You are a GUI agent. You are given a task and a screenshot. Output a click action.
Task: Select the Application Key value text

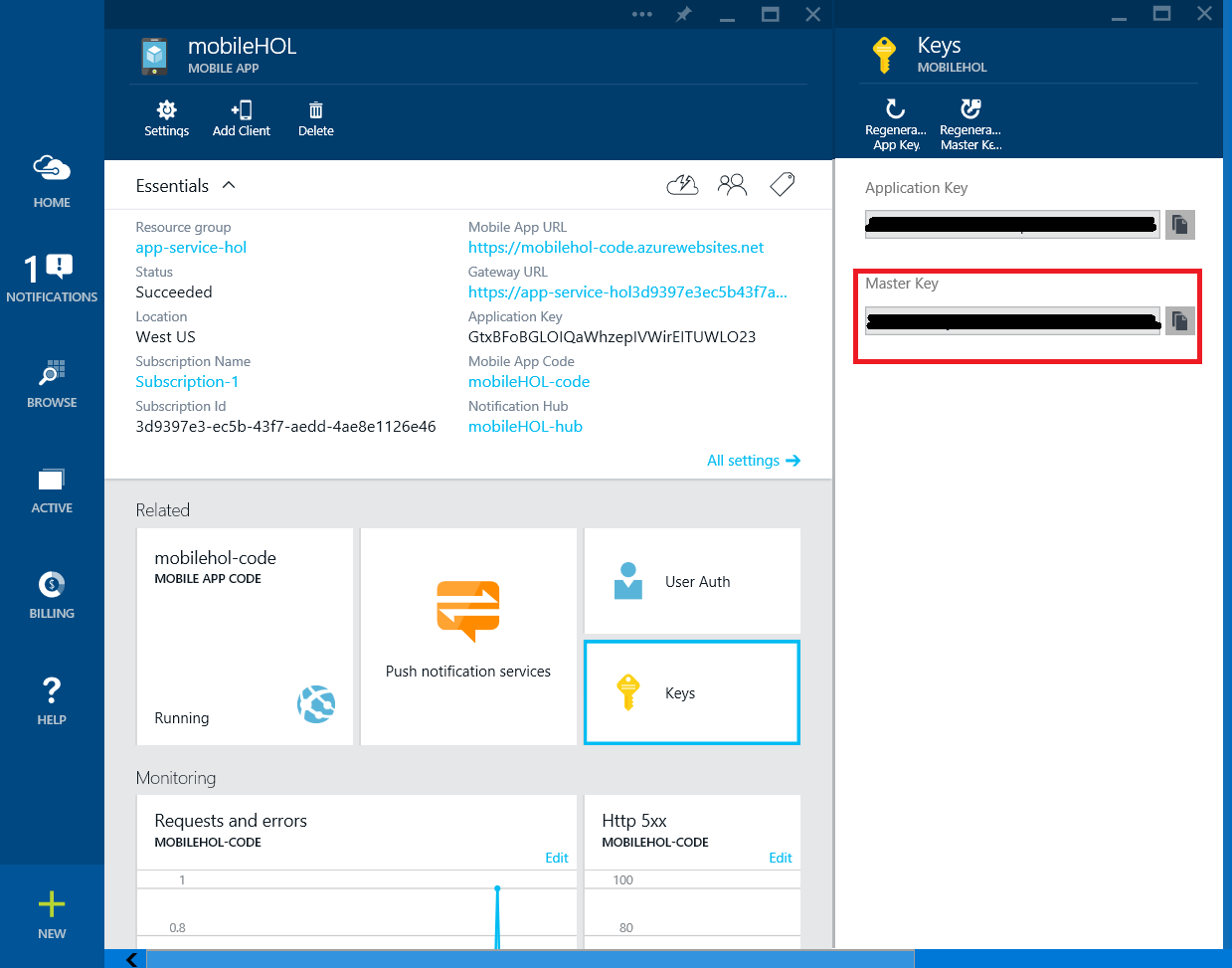click(612, 337)
